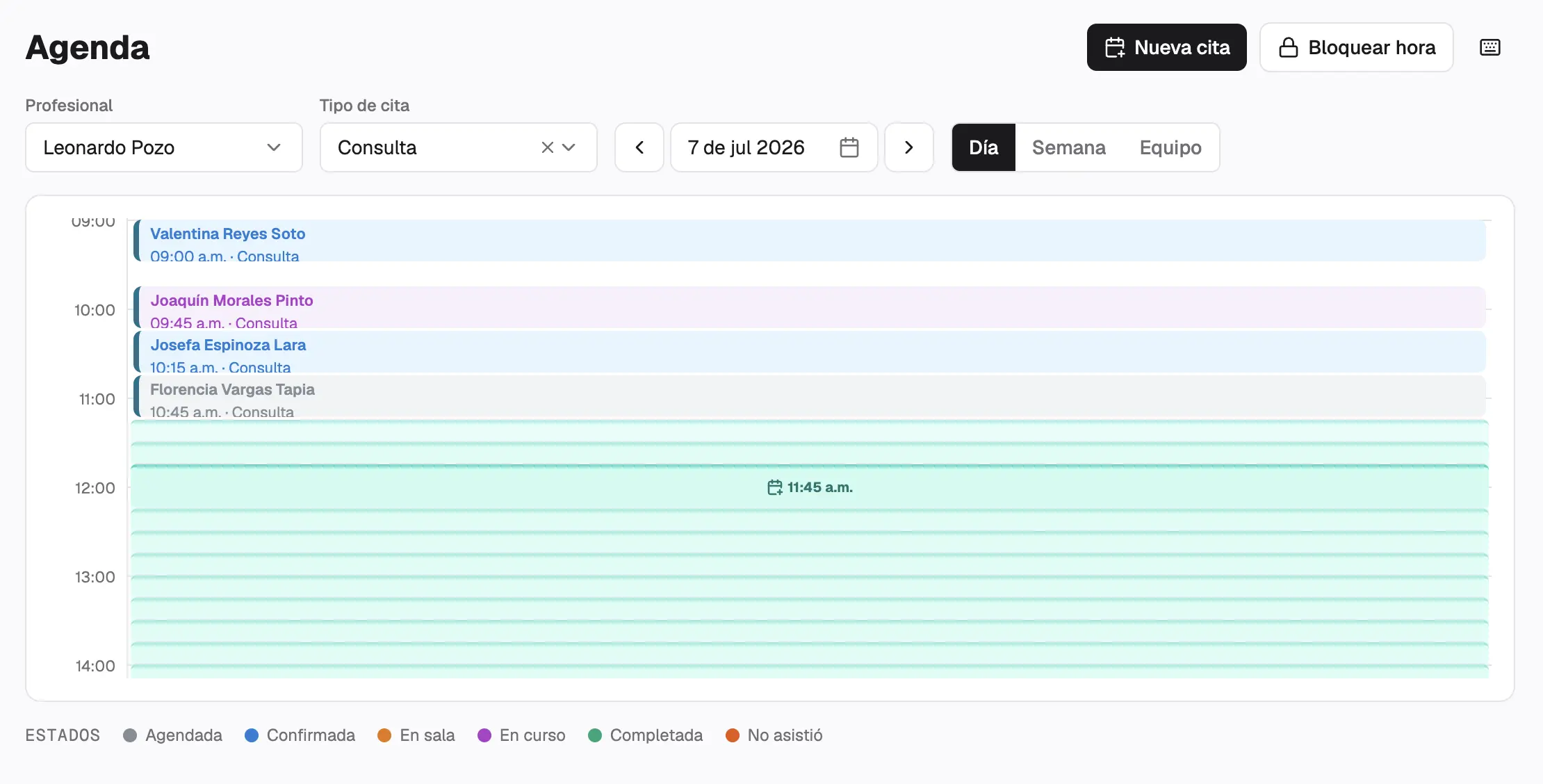Select the 11:45 a.m. free slot
The image size is (1543, 784).
809,487
